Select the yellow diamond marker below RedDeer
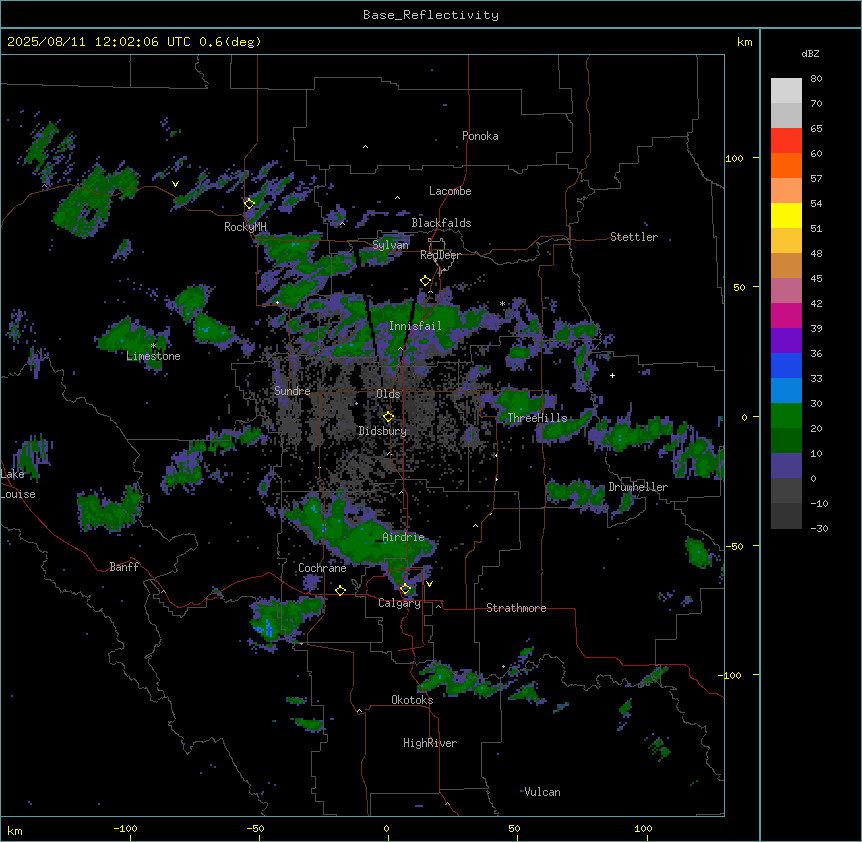This screenshot has height=842, width=862. tap(425, 281)
